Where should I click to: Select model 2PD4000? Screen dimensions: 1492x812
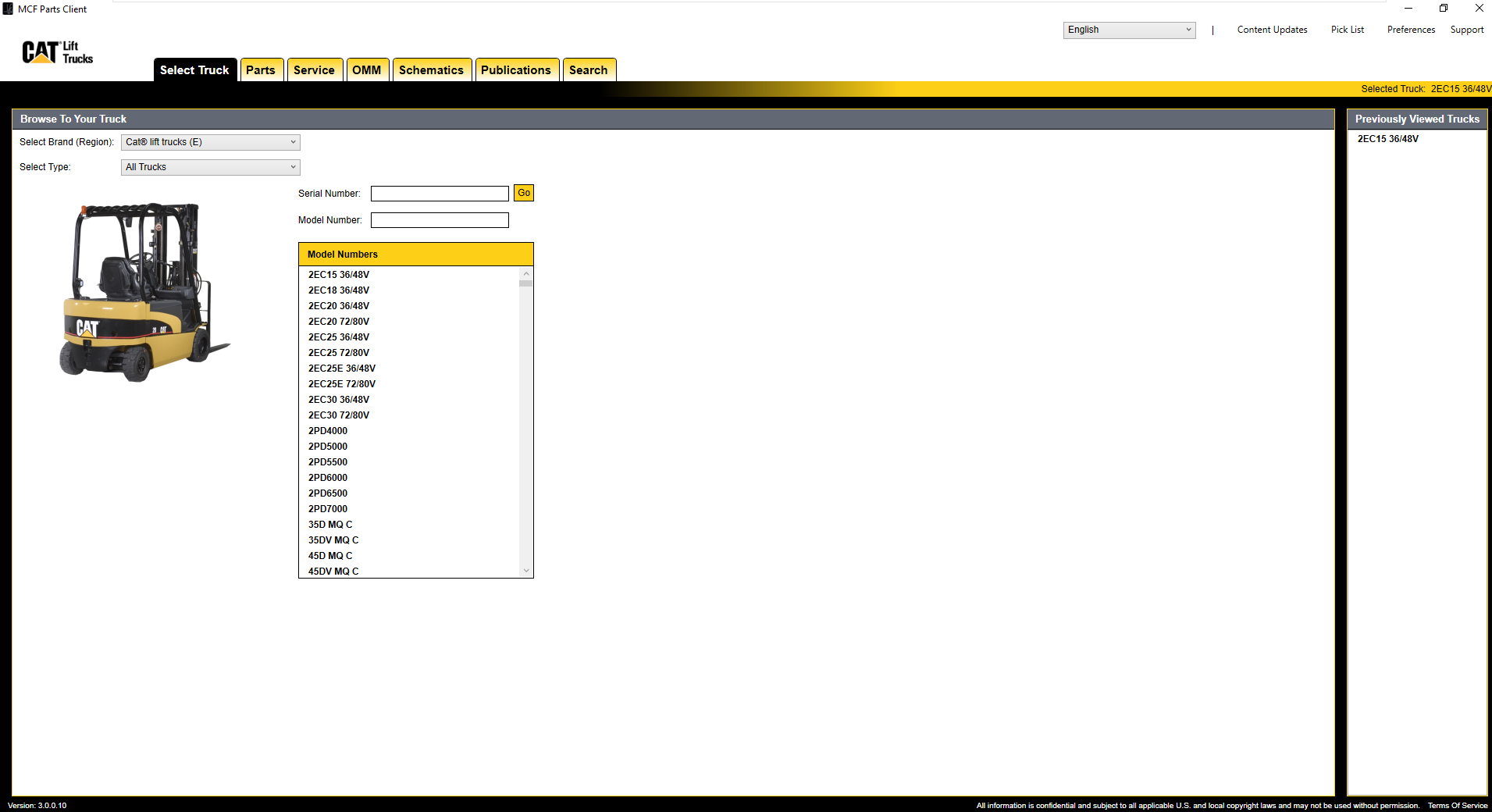click(328, 431)
